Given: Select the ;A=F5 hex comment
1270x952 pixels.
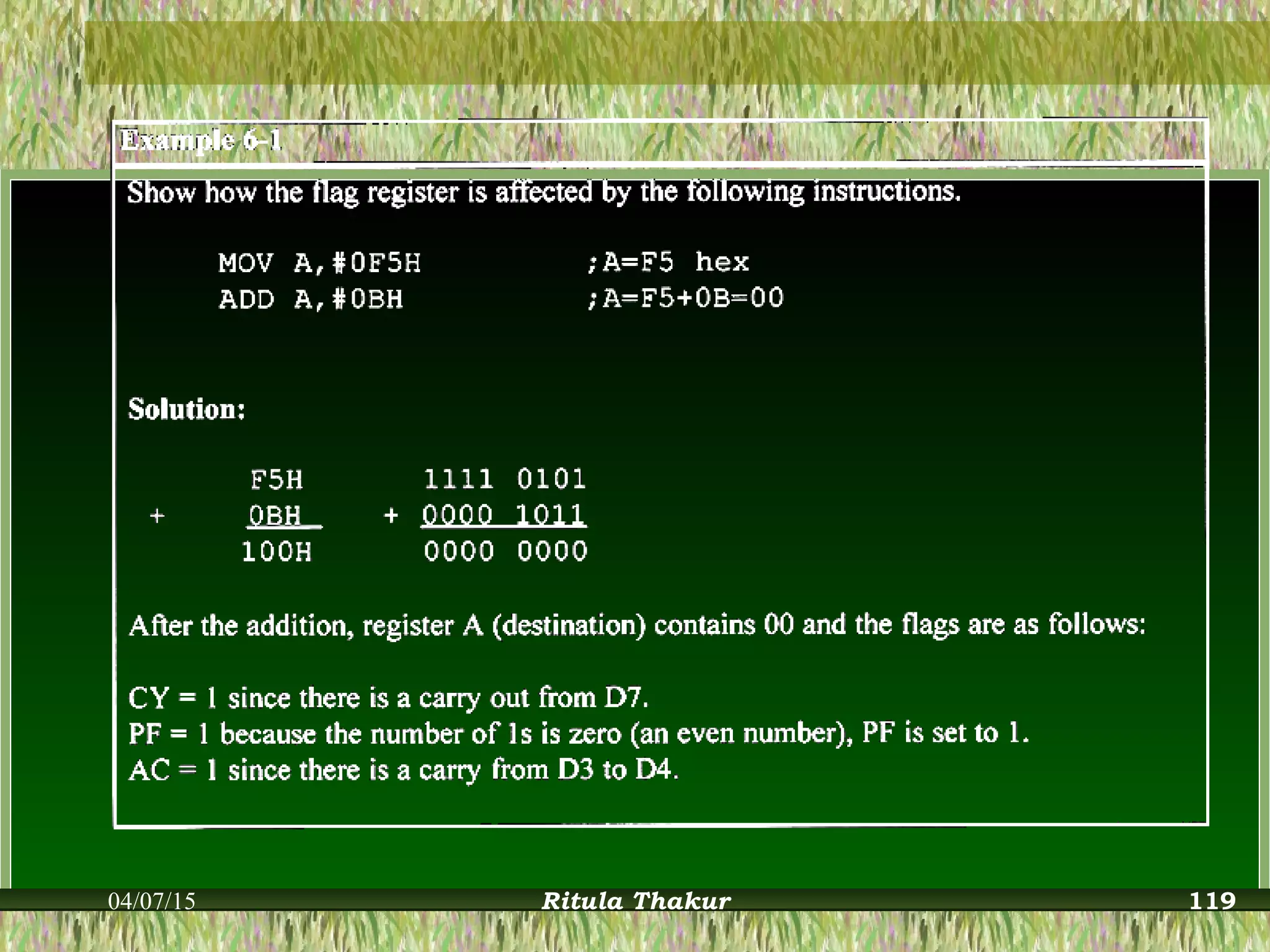Looking at the screenshot, I should click(x=667, y=262).
